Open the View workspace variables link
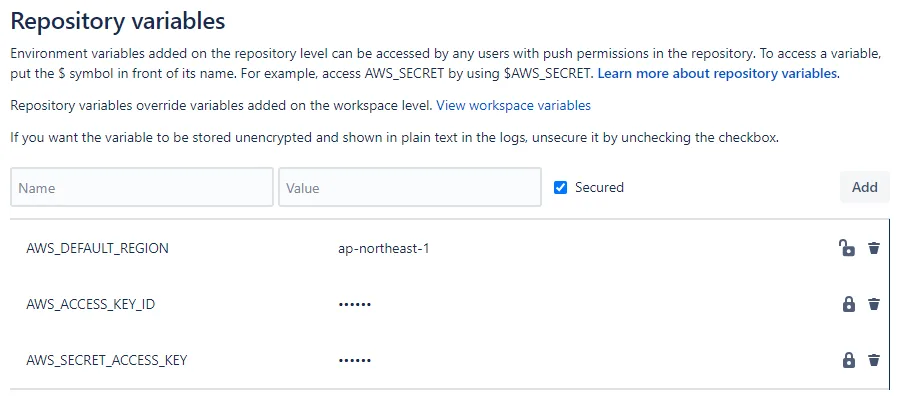898x408 pixels. [x=513, y=105]
